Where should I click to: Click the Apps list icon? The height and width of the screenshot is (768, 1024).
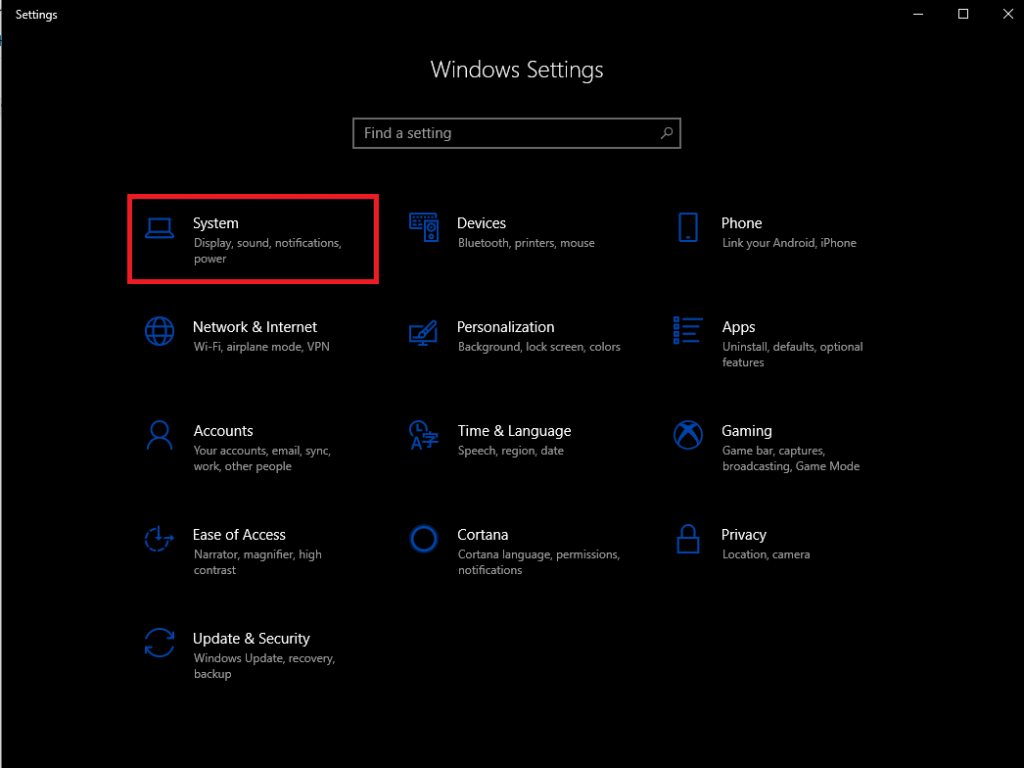pos(688,330)
